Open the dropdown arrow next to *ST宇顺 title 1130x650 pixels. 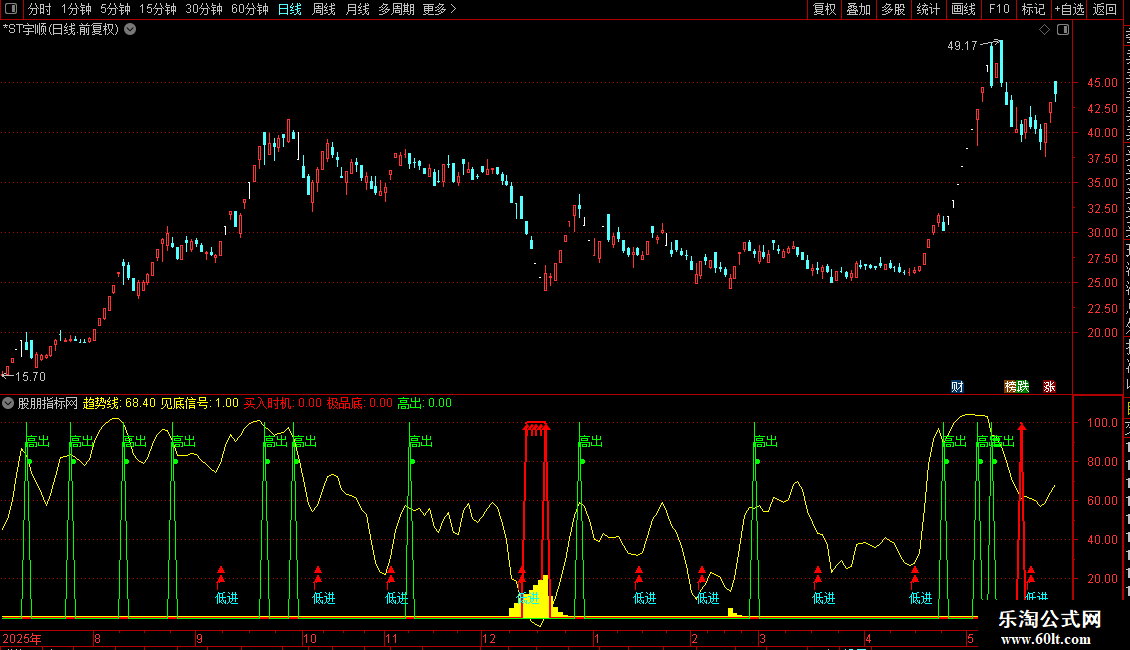coord(130,30)
